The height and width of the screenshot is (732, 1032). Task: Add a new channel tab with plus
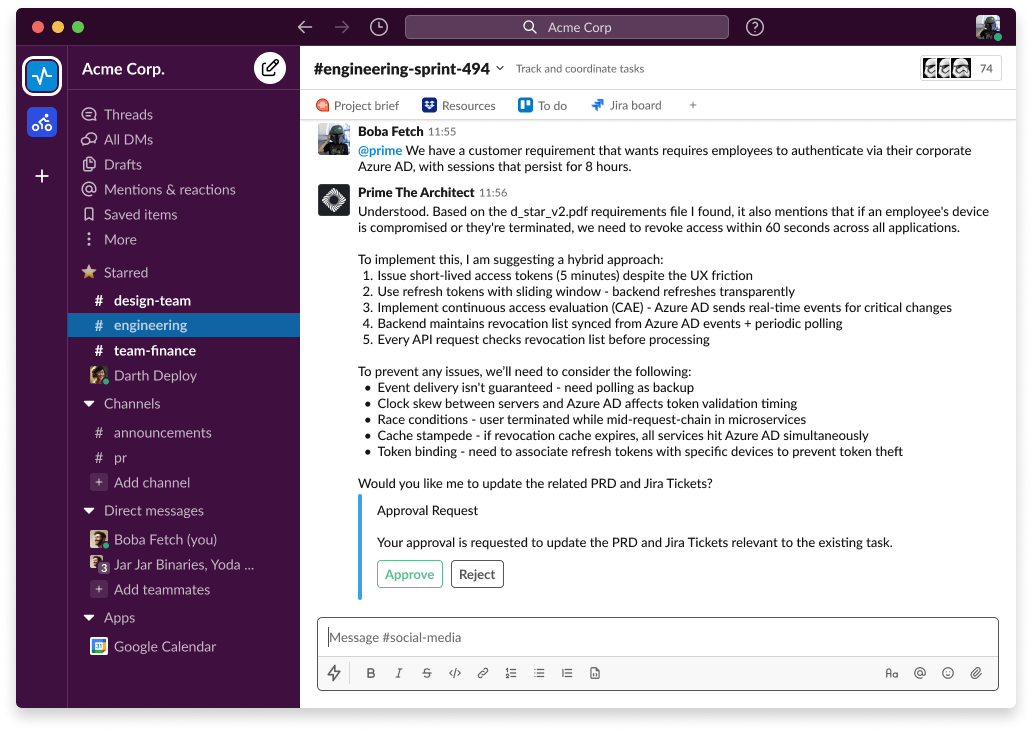tap(692, 105)
